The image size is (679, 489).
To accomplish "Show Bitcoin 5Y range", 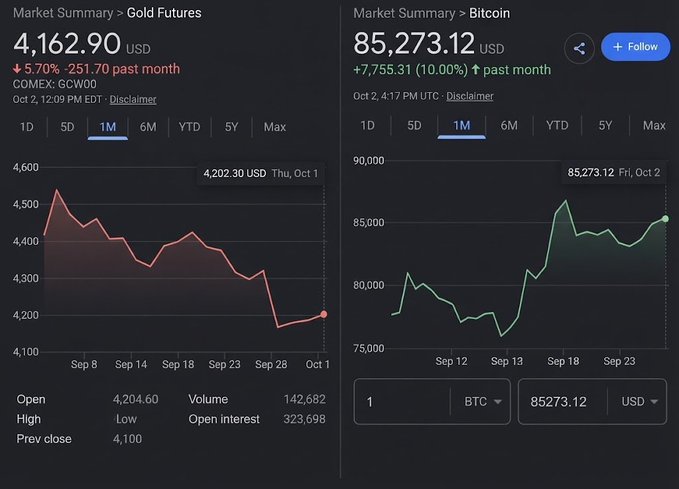I will (605, 126).
